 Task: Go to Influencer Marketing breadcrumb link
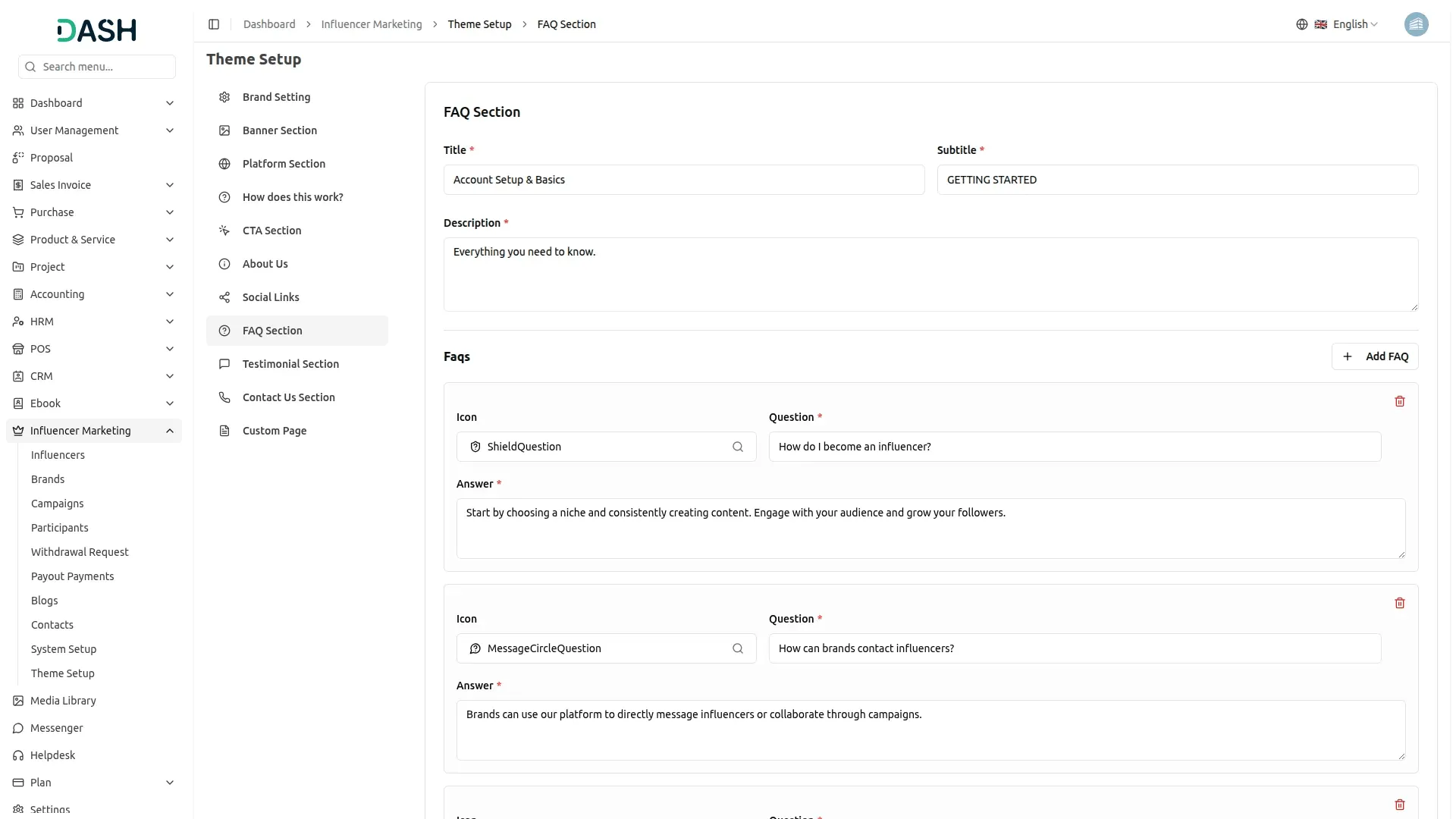(x=372, y=24)
